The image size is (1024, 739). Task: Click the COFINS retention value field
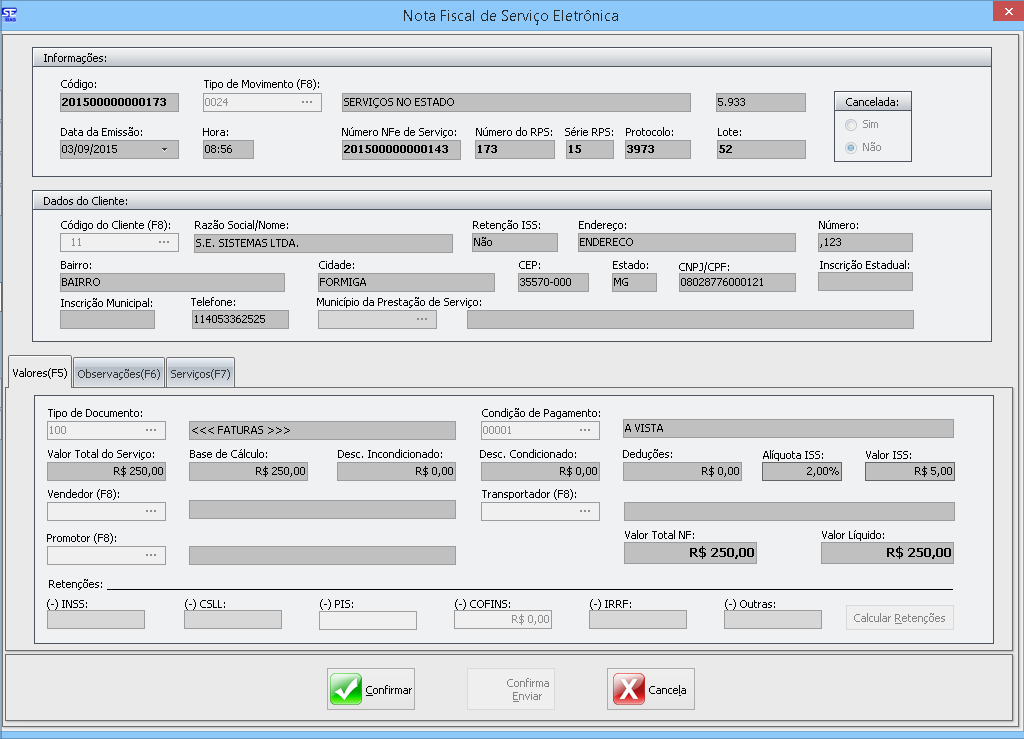pos(502,619)
